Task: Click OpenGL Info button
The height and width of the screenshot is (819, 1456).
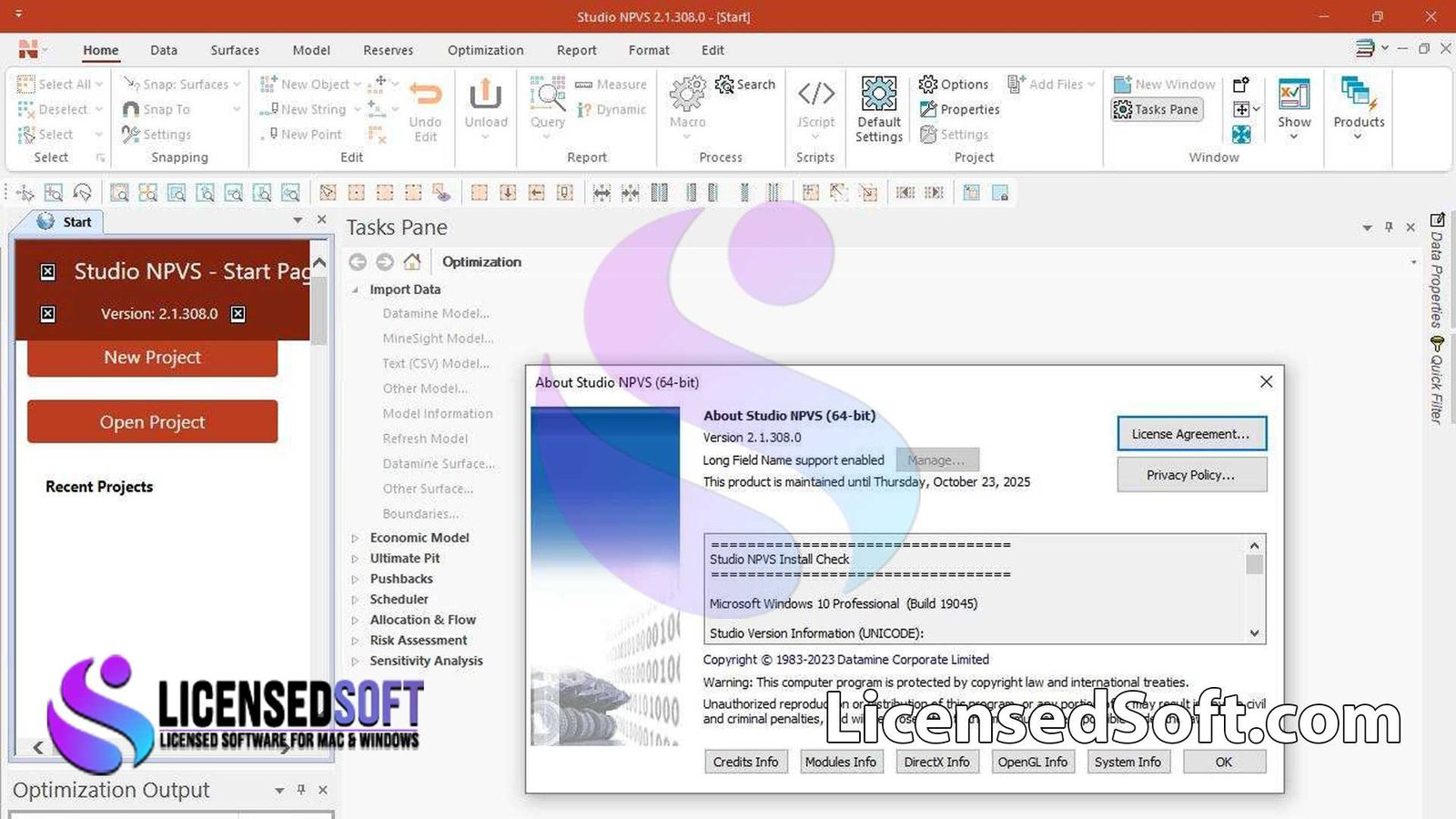Action: pos(1033,762)
